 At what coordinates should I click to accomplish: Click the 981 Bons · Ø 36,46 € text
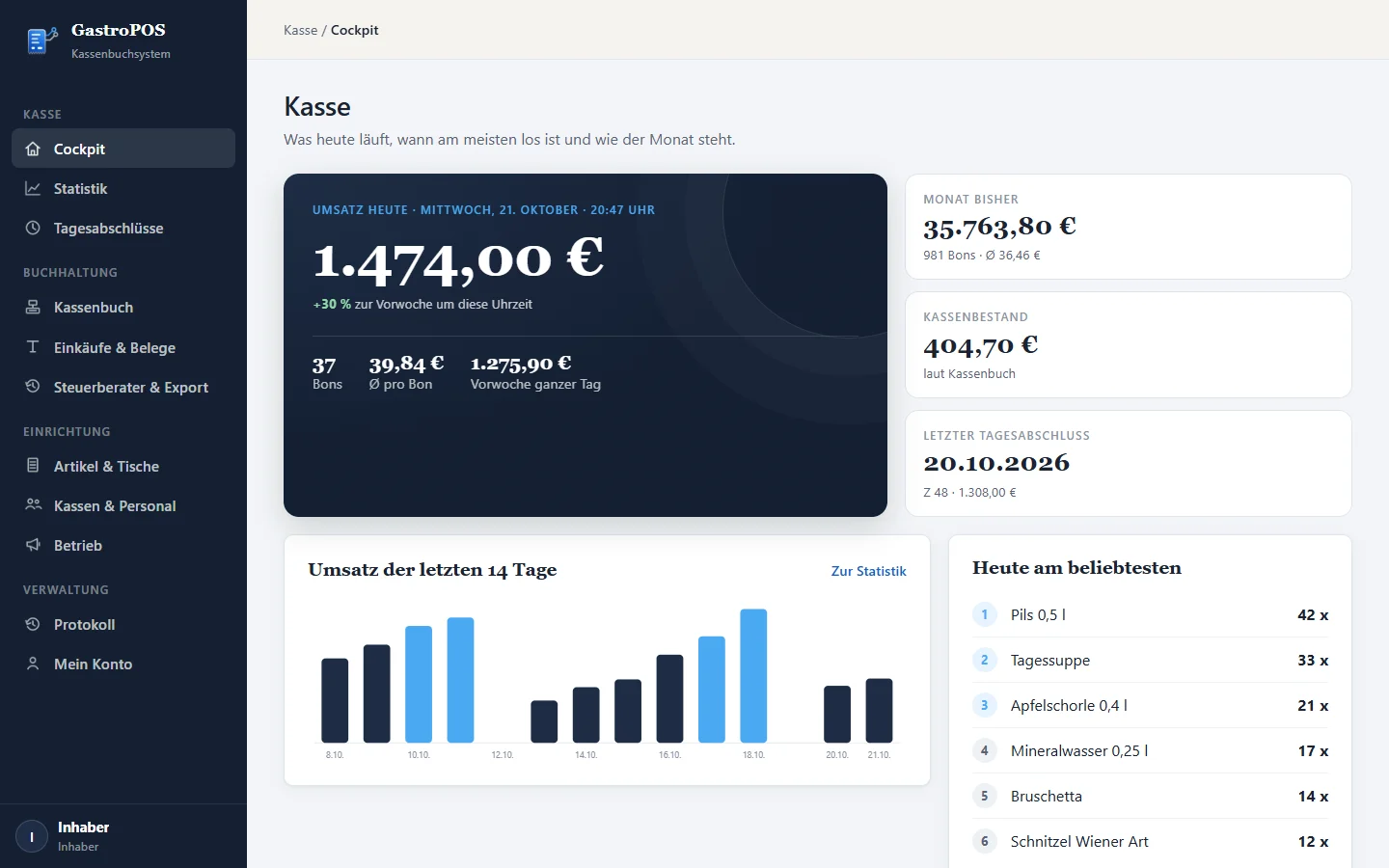pyautogui.click(x=982, y=256)
